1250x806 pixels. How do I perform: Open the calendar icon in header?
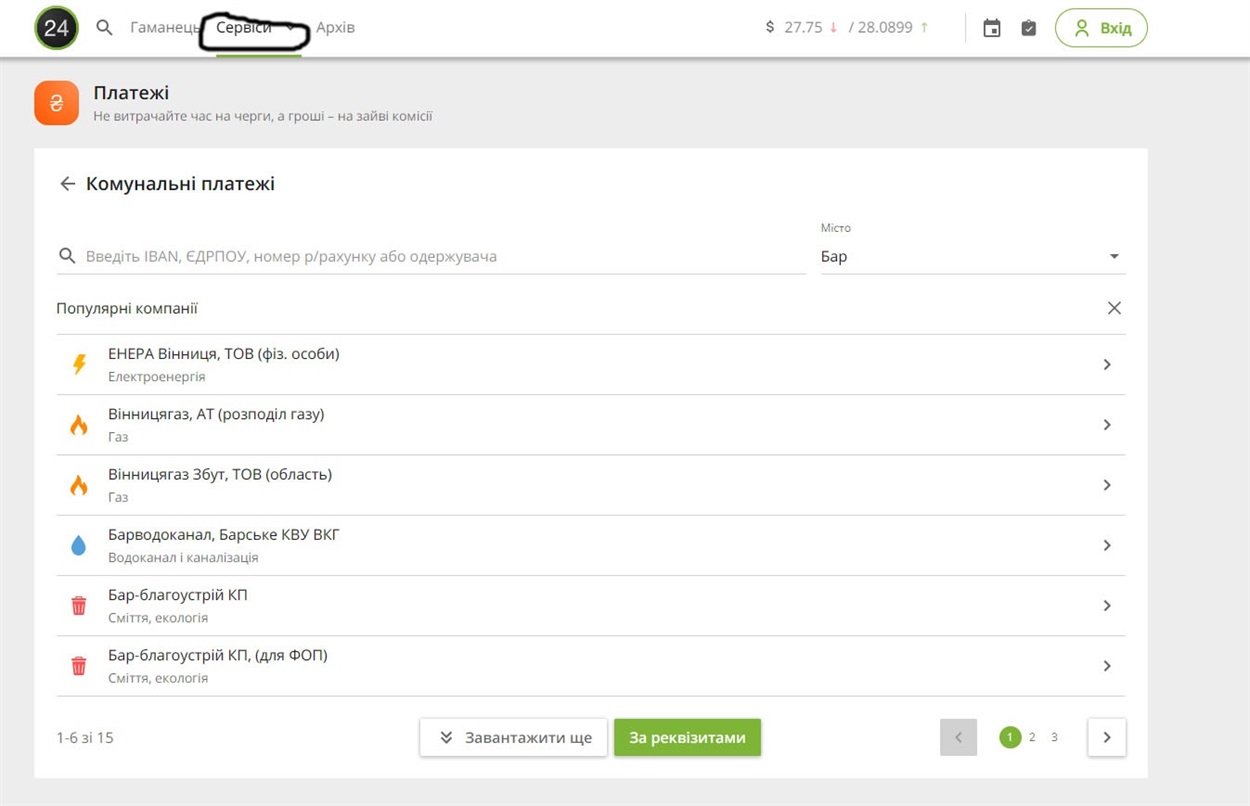[992, 28]
